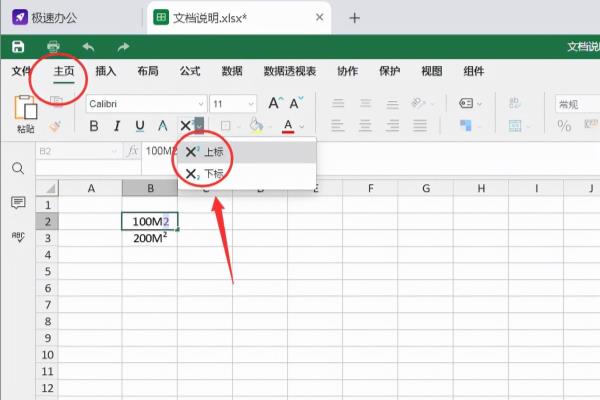Click the cell borders icon
The width and height of the screenshot is (600, 400).
click(x=226, y=126)
